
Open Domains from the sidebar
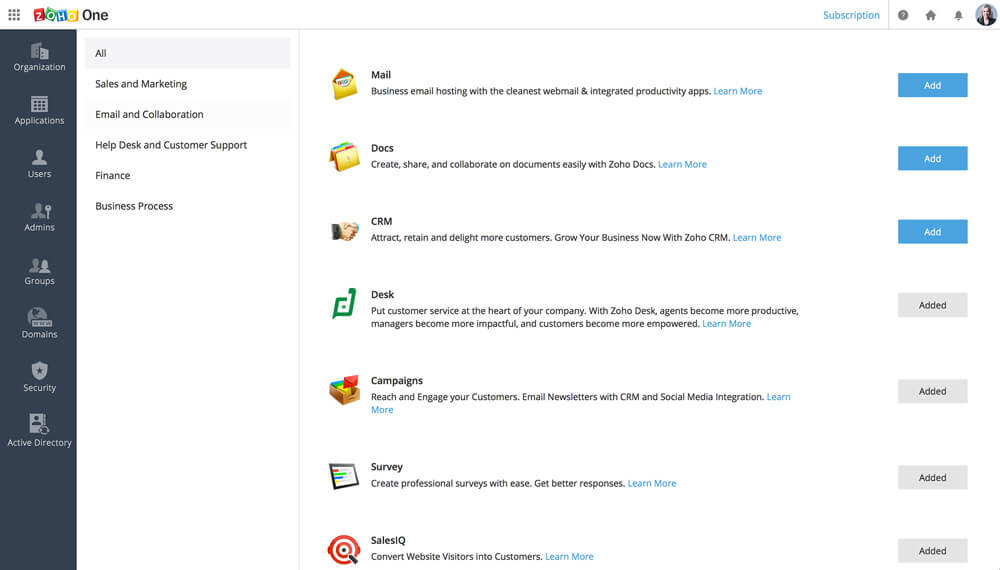pos(39,323)
